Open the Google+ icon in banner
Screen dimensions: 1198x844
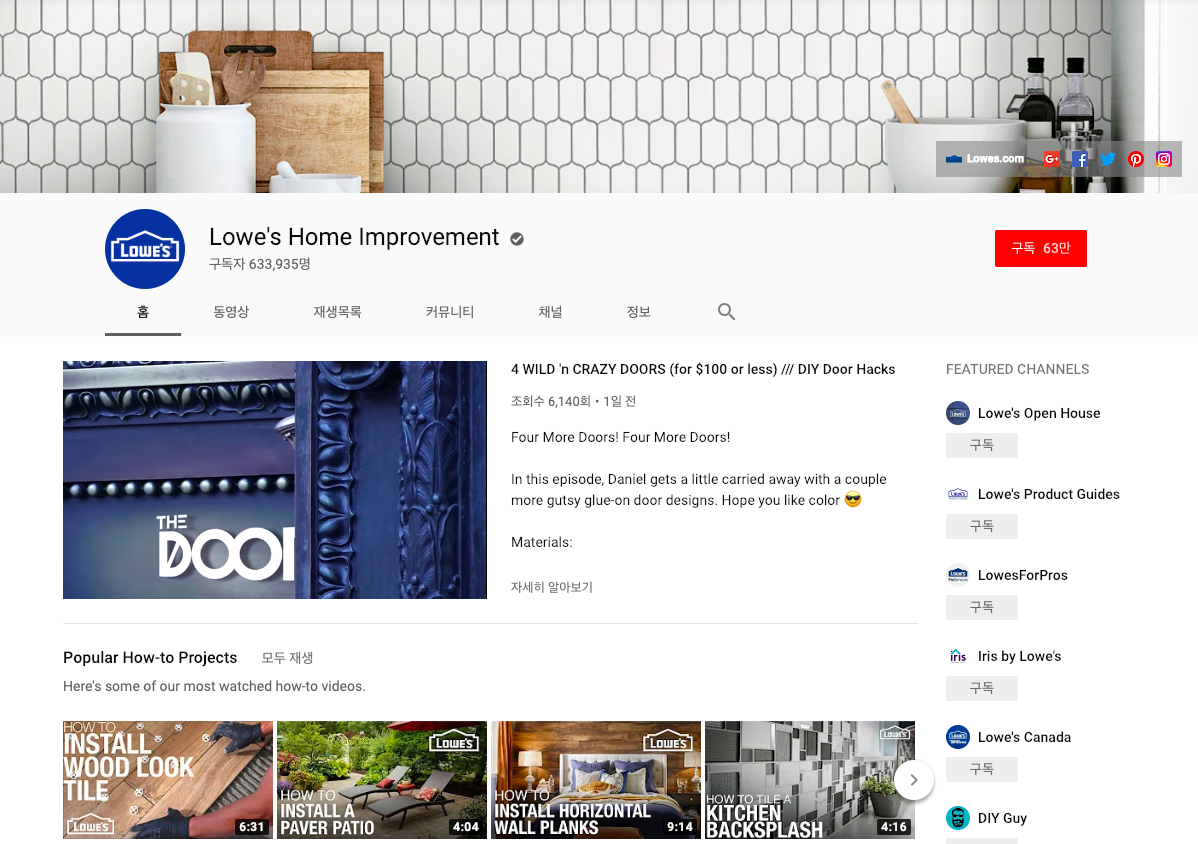pyautogui.click(x=1051, y=159)
